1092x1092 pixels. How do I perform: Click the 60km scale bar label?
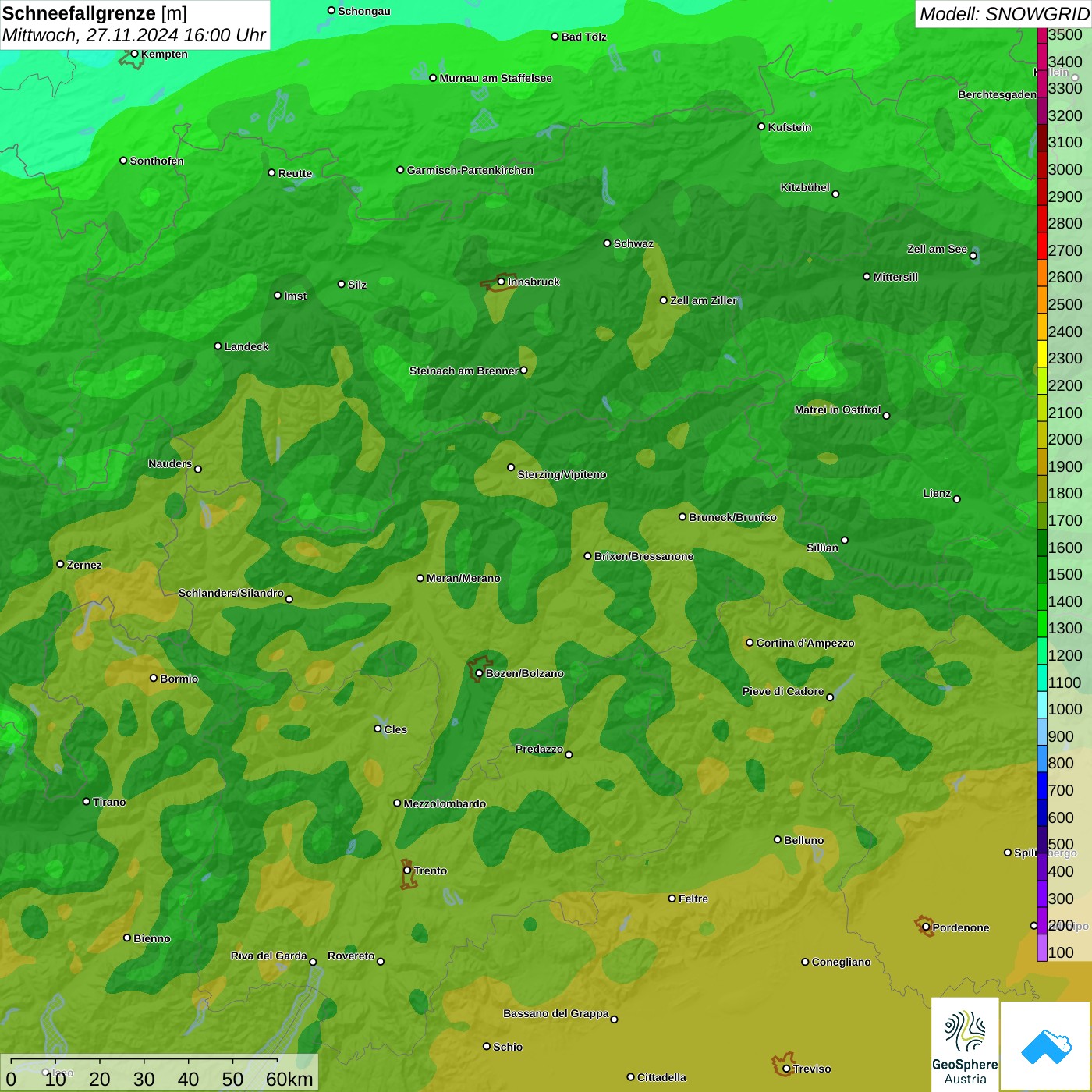(x=289, y=1080)
